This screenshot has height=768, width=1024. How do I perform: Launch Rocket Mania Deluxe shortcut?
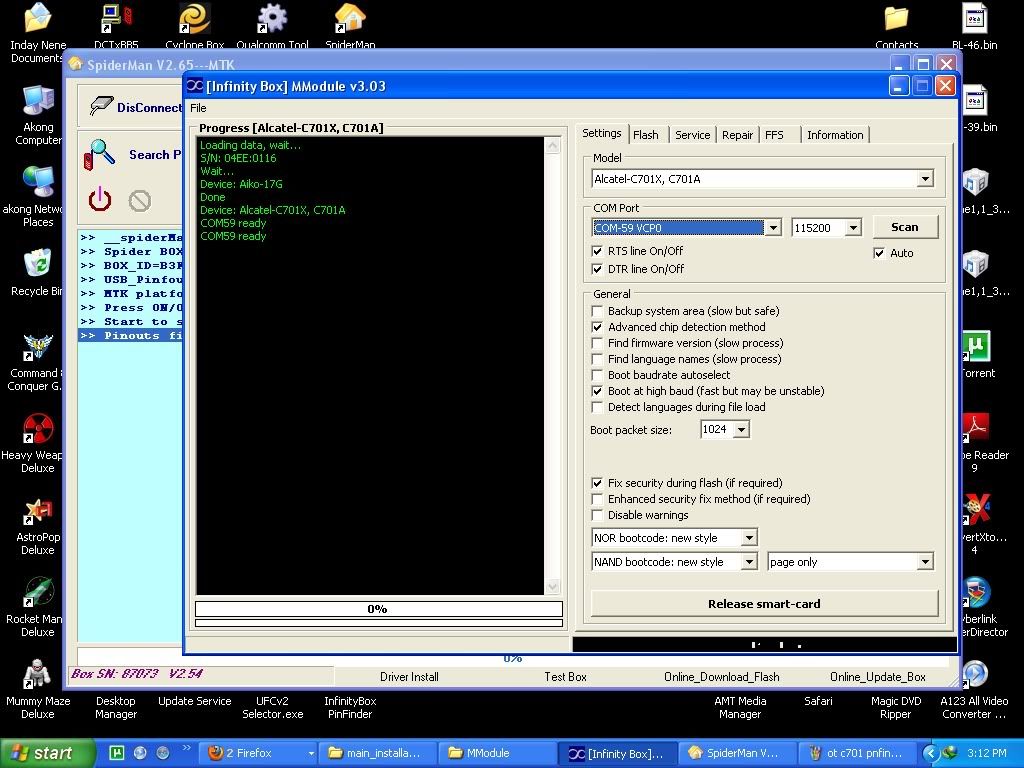(37, 592)
